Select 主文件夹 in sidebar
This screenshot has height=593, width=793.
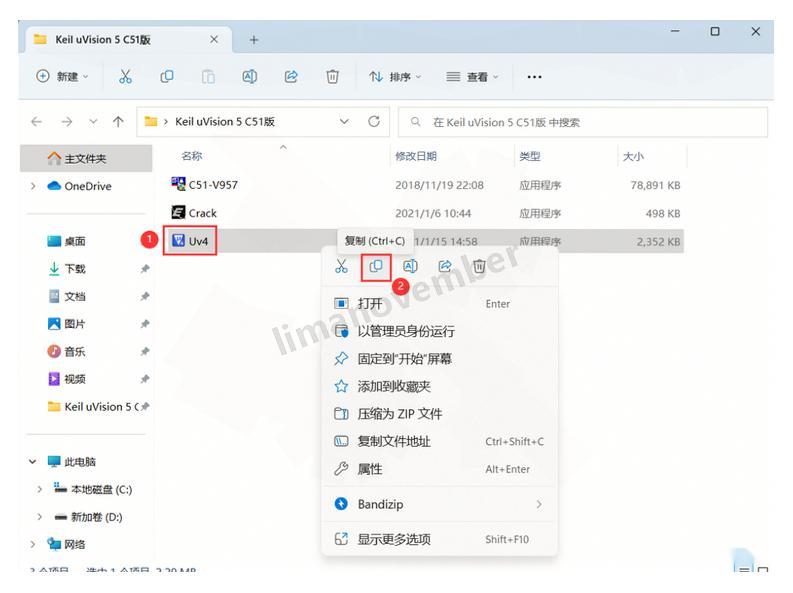[86, 159]
